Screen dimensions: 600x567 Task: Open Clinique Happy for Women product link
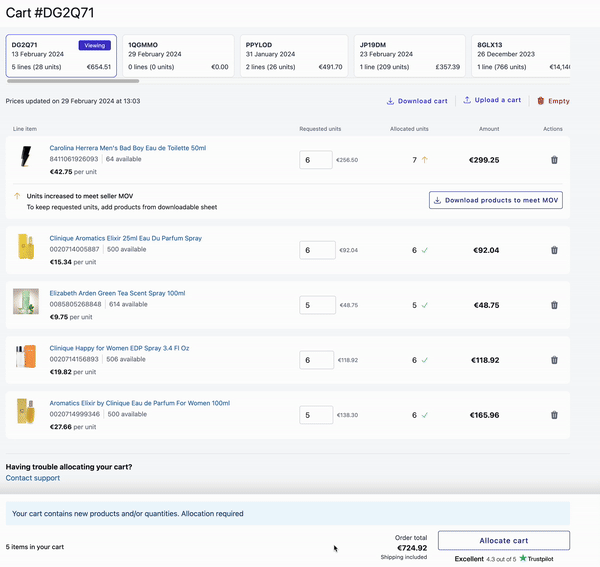click(119, 347)
